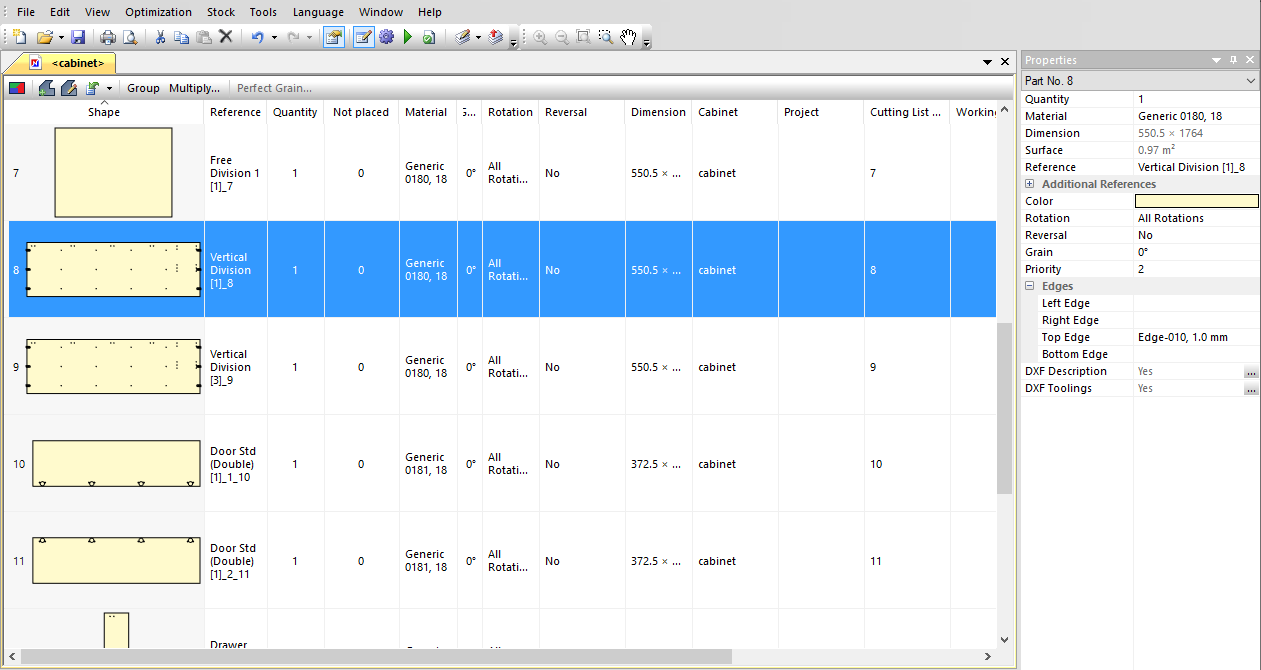Screen dimensions: 1261x670
Task: Toggle the Properties panel toolbar icon
Action: coord(334,38)
